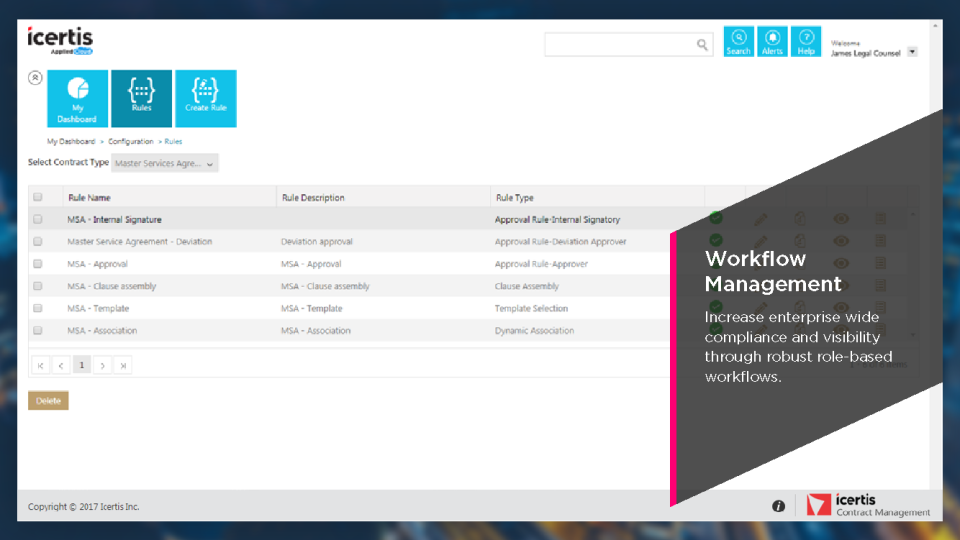The width and height of the screenshot is (960, 540).
Task: Check the select-all checkbox in table header
Action: tap(38, 197)
